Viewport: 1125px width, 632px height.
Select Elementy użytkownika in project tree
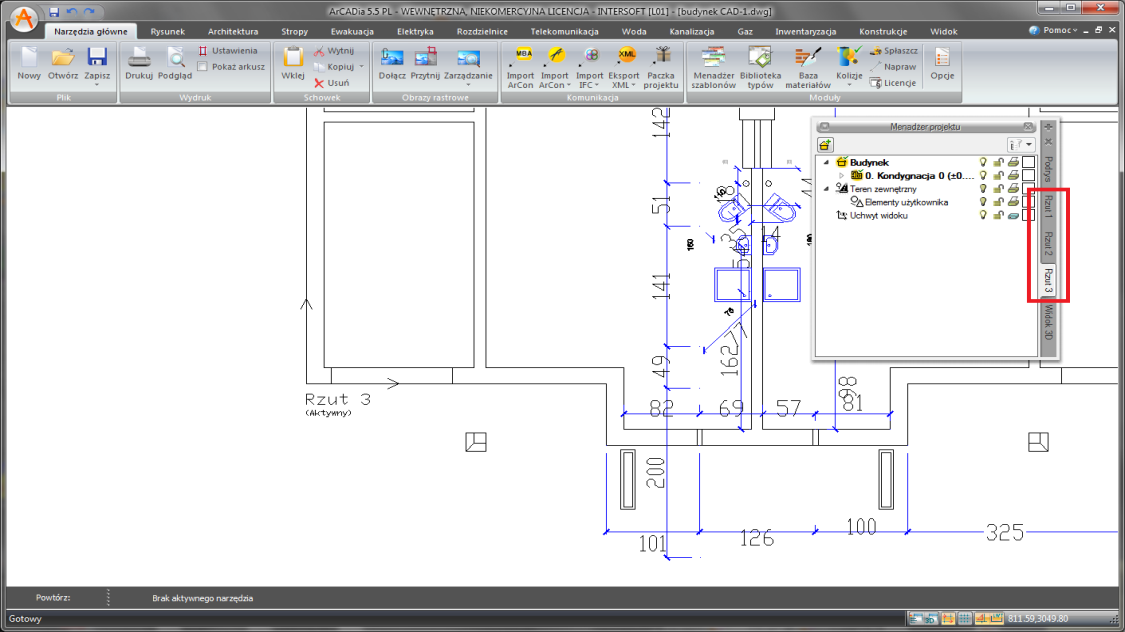[x=906, y=202]
